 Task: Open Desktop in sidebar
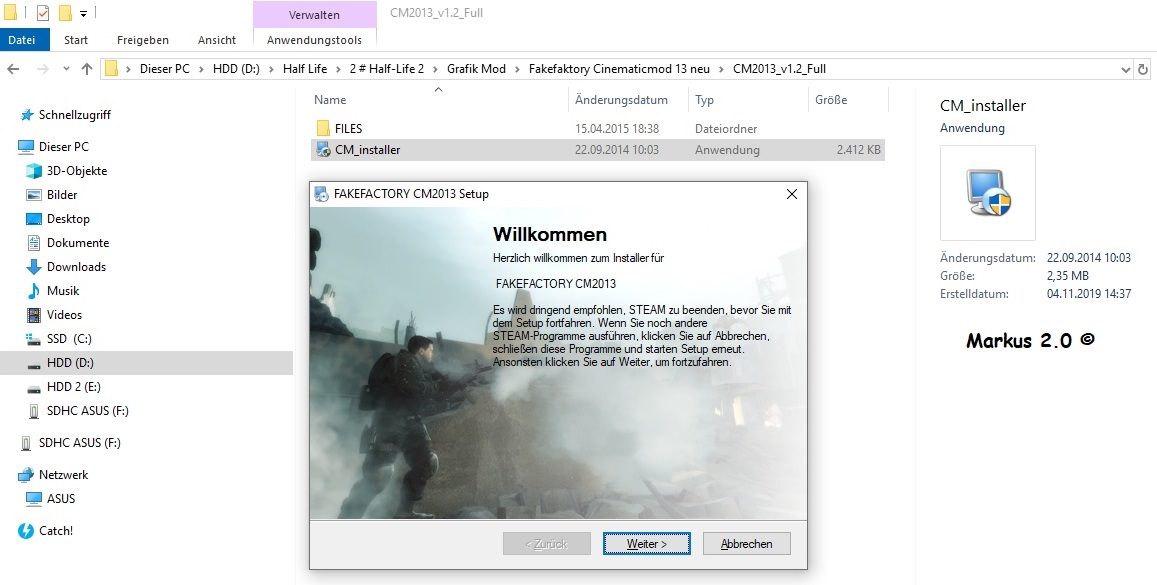[x=68, y=219]
